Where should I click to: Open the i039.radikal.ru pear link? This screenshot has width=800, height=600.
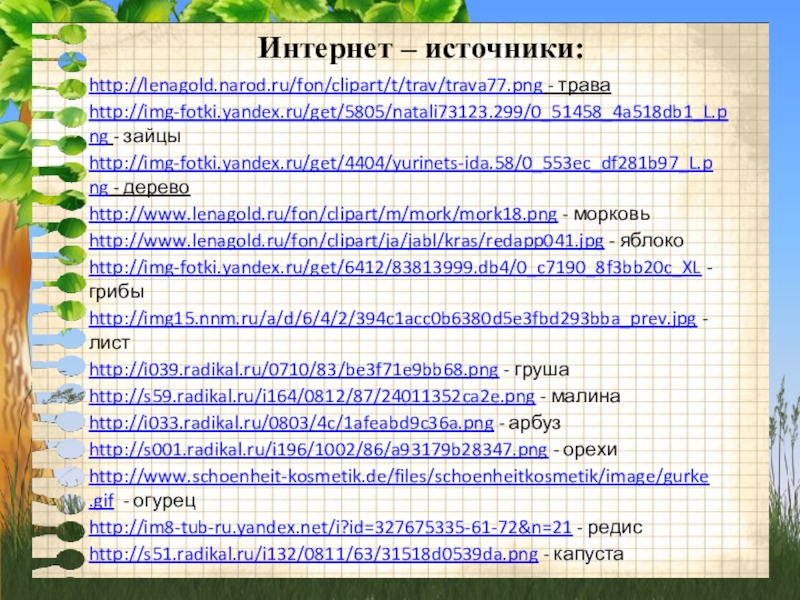[293, 369]
